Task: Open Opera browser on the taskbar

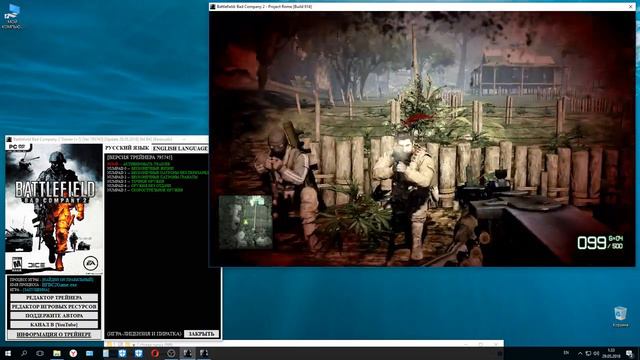Action: coord(155,353)
